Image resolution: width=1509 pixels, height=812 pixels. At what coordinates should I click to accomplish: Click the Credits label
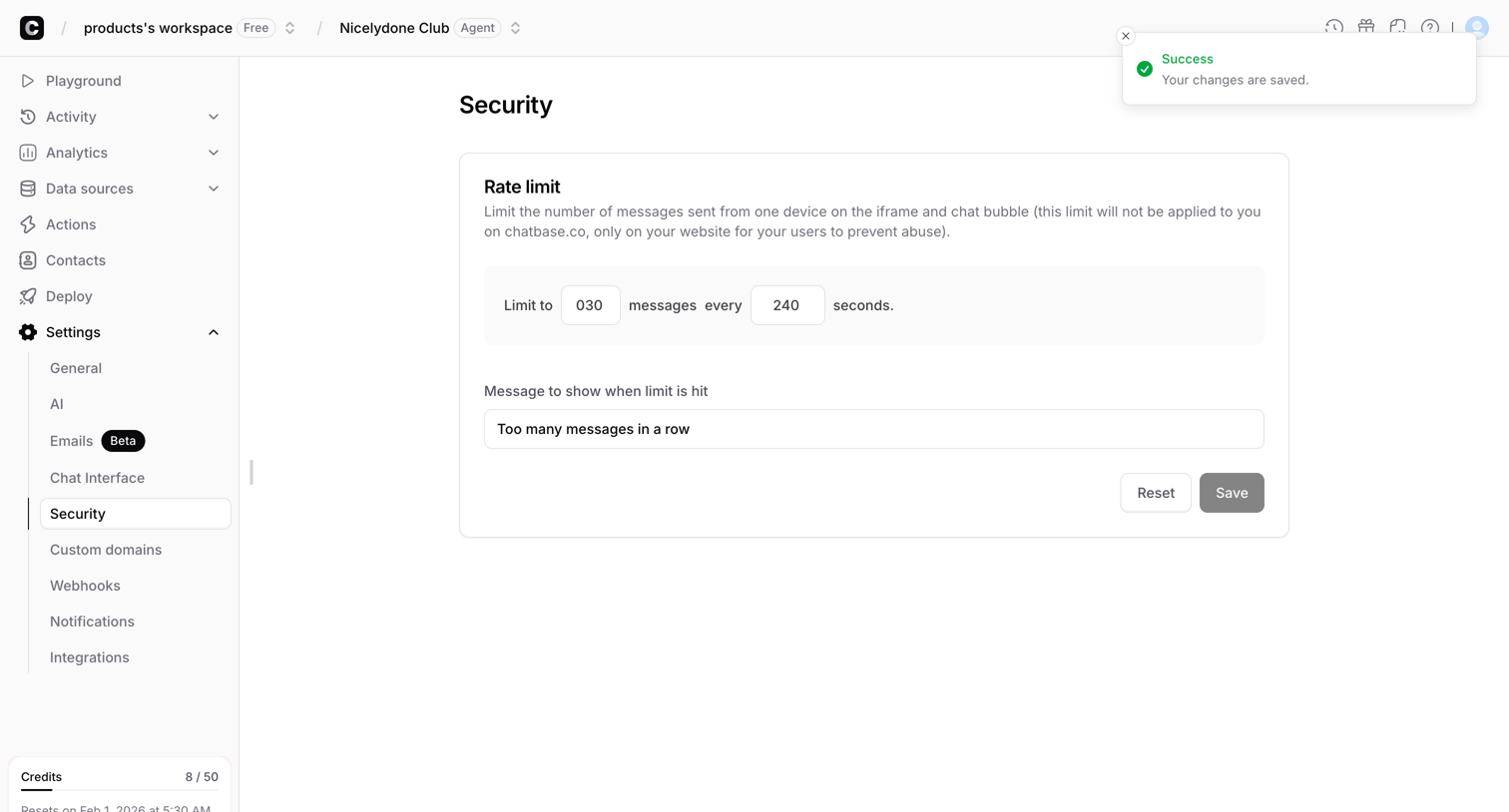41,777
